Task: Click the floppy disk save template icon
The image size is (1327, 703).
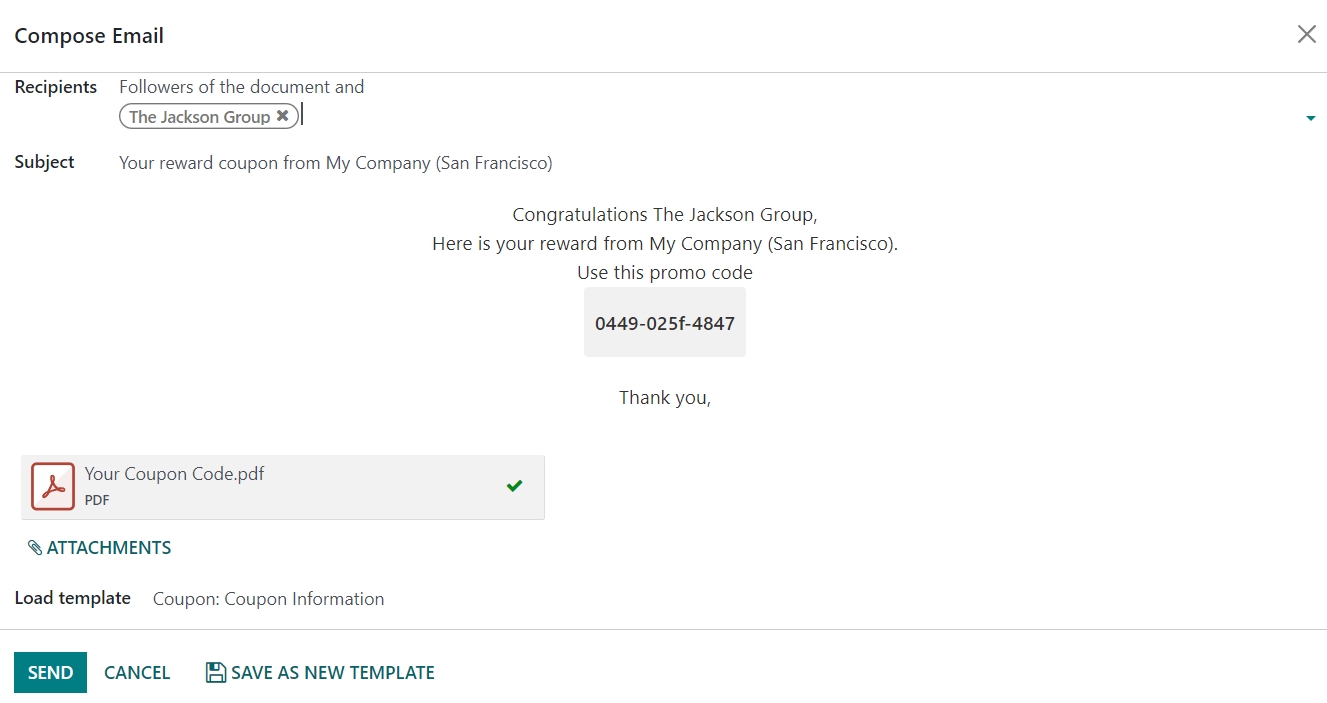Action: (215, 673)
